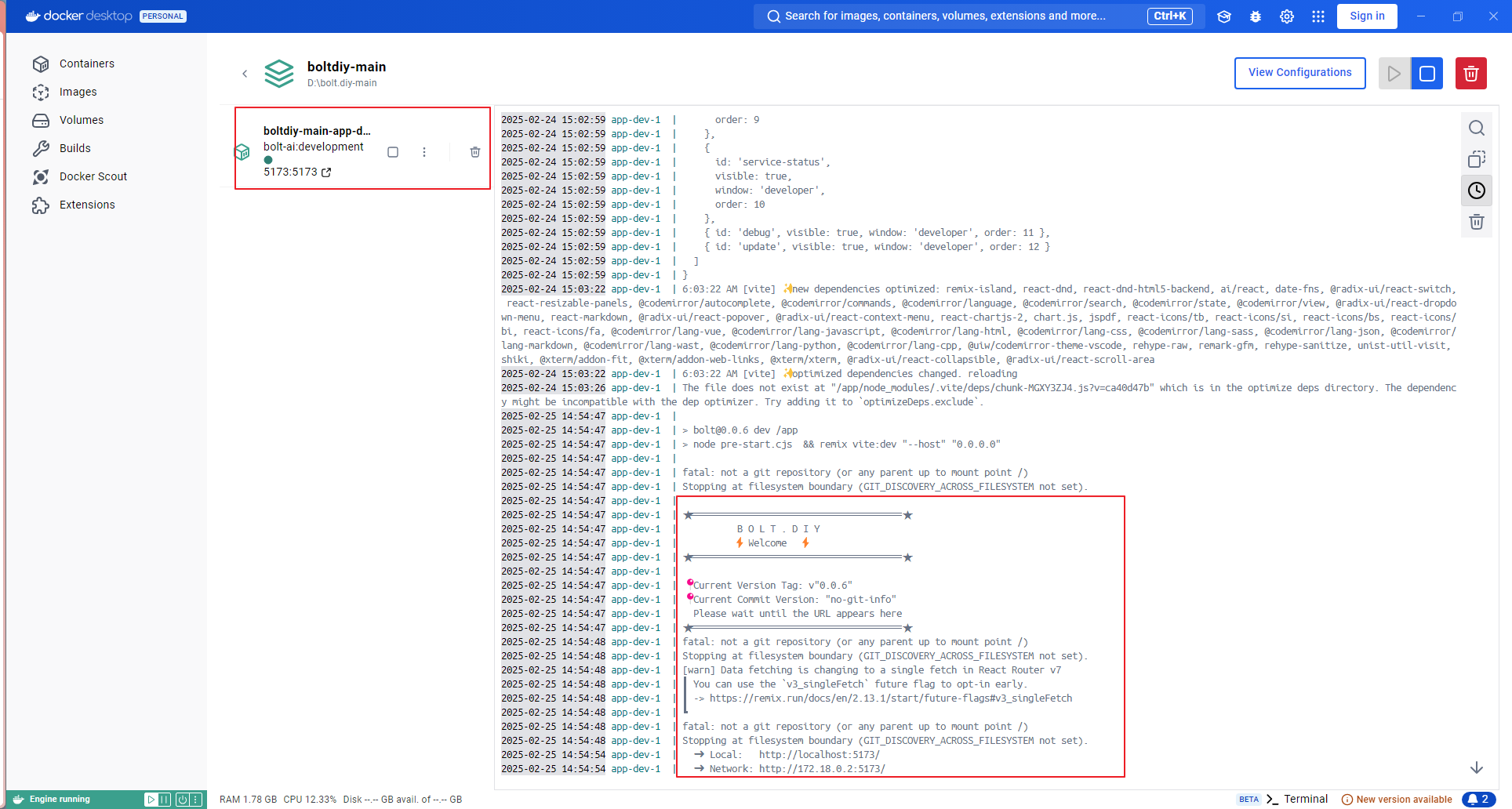Open Troubleshoot bug icon
This screenshot has height=809, width=1512.
pyautogui.click(x=1256, y=16)
